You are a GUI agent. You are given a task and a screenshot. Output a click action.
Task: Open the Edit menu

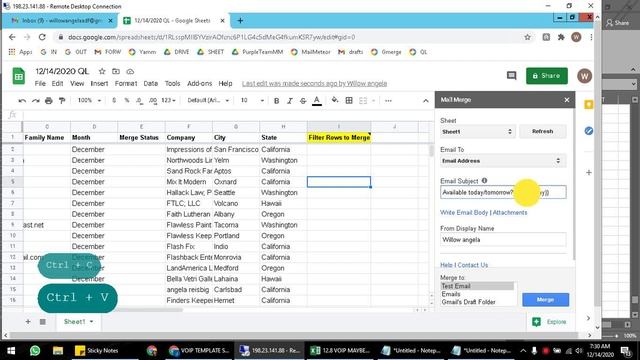pyautogui.click(x=57, y=83)
